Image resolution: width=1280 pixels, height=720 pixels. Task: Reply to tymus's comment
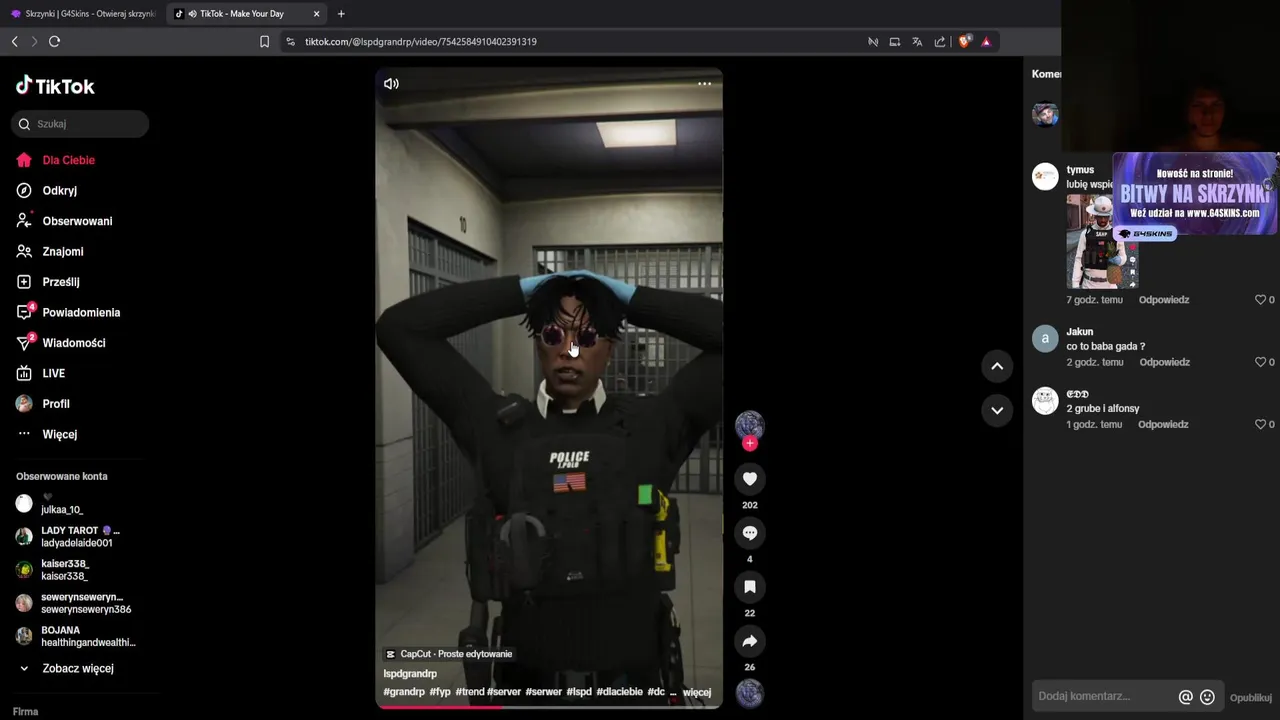pyautogui.click(x=1164, y=300)
